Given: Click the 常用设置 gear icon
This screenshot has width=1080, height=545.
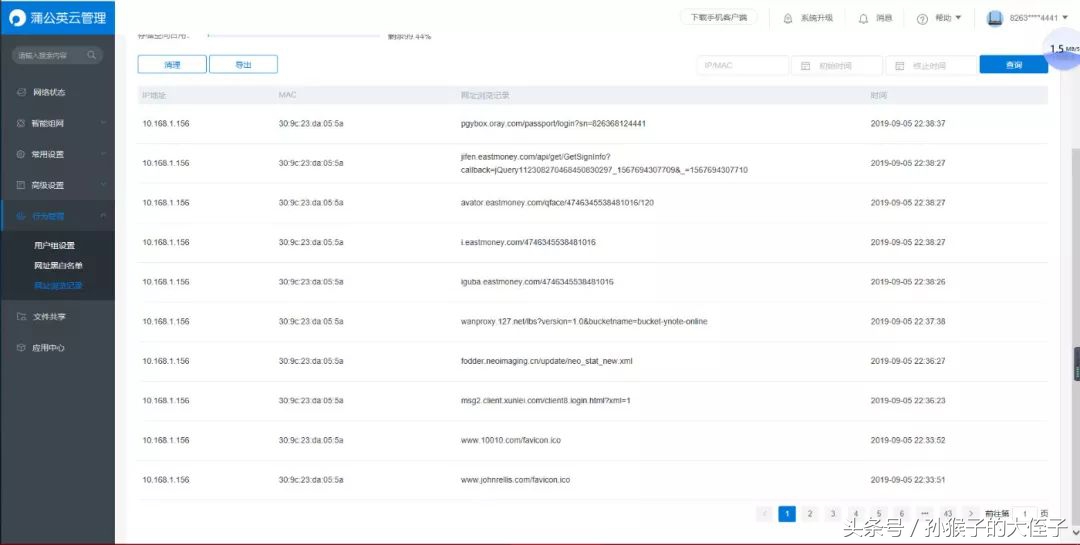Looking at the screenshot, I should (21, 154).
